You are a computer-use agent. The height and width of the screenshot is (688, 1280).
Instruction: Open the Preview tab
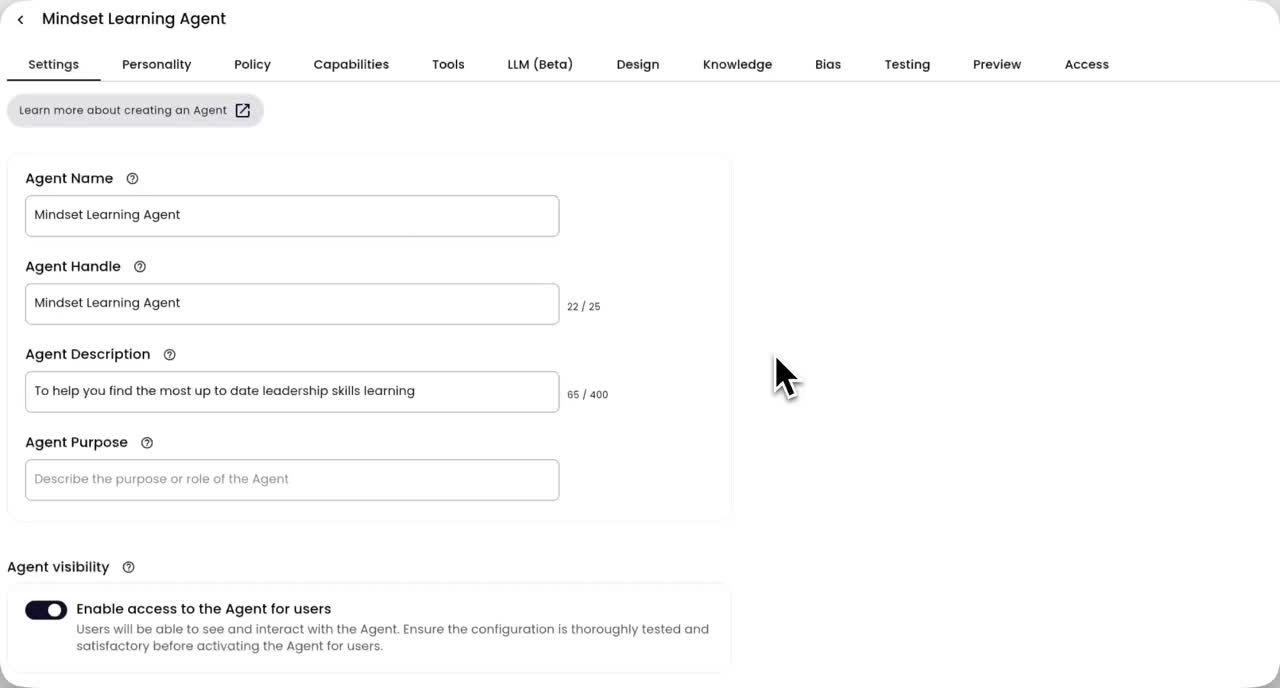(x=997, y=64)
